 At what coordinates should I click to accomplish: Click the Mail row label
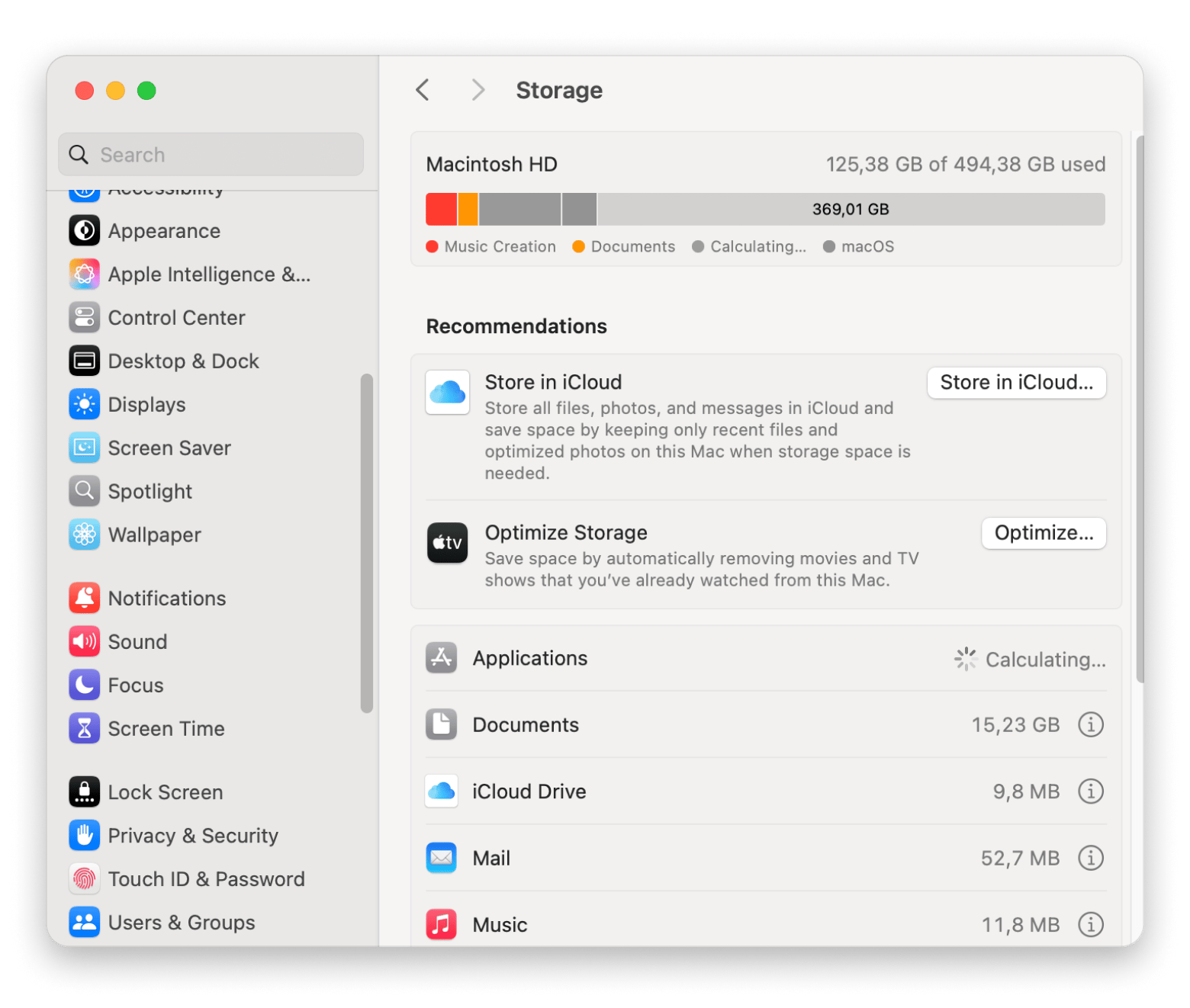coord(491,858)
